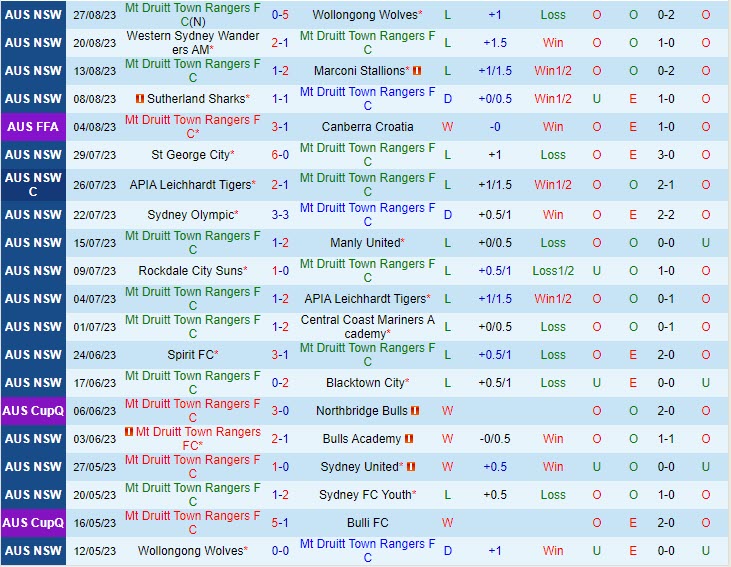
Task: Click W result in Canberra Croatia row
Action: click(x=447, y=127)
